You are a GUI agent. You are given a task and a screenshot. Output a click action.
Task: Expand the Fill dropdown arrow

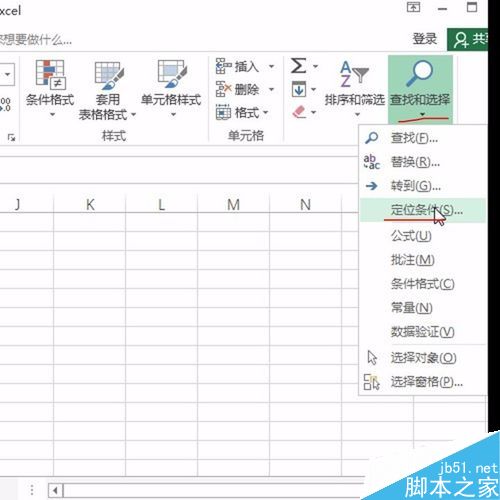[314, 89]
